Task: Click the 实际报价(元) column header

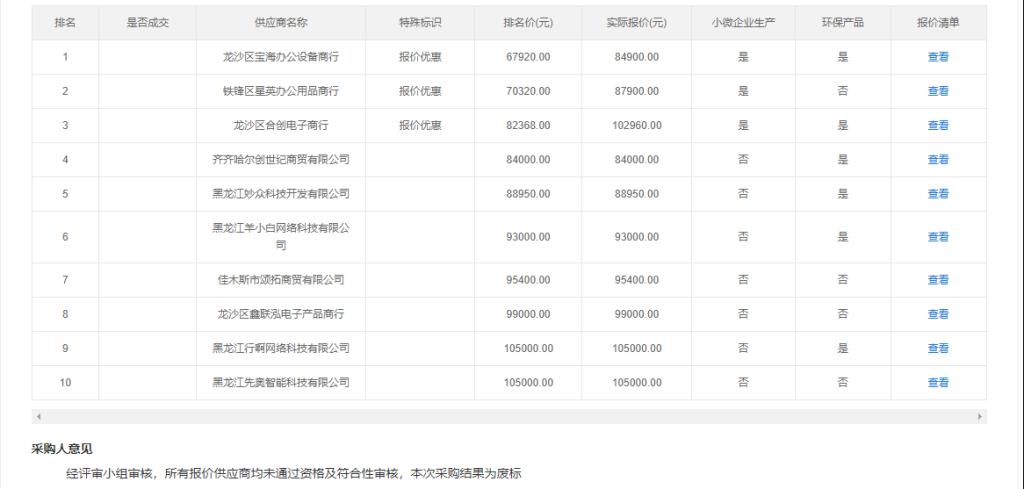Action: 636,23
